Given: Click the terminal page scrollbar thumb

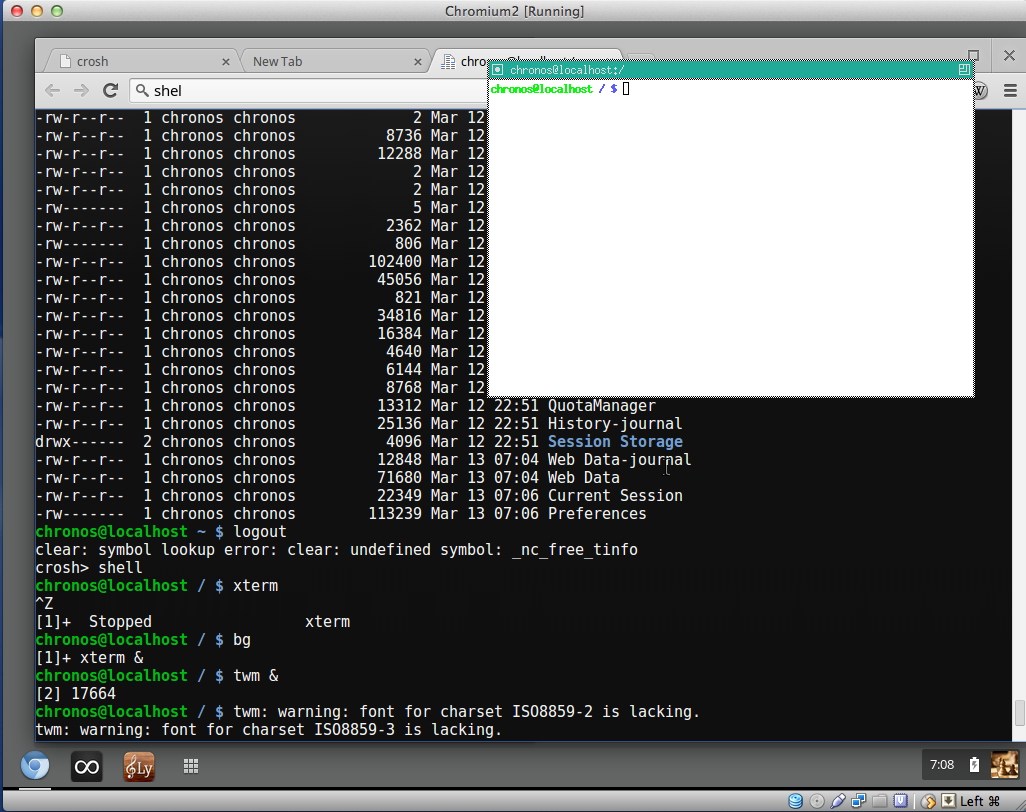Looking at the screenshot, I should [x=1019, y=713].
